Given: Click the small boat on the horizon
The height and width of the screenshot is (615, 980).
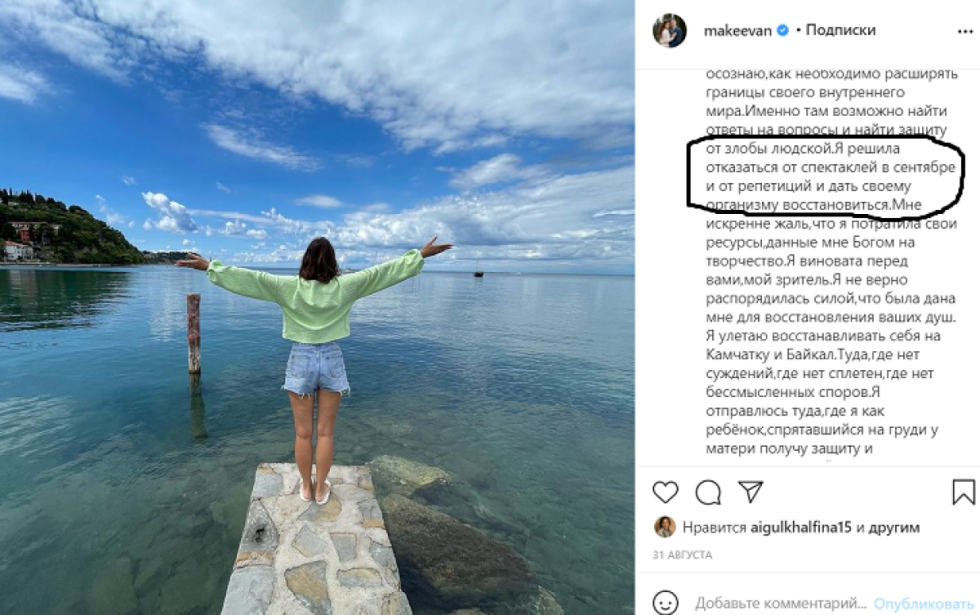Looking at the screenshot, I should coord(478,272).
